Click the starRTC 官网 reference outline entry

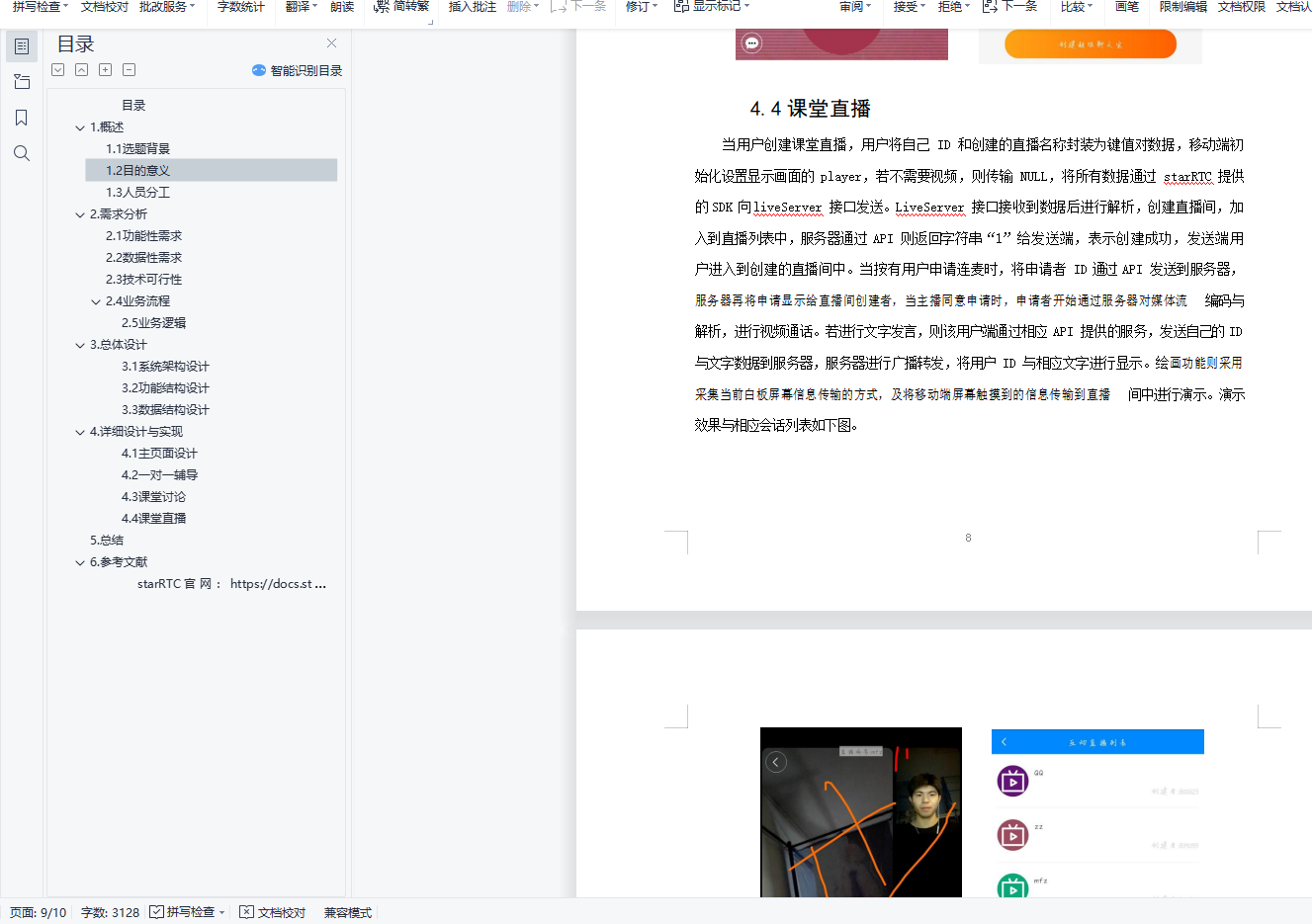231,584
